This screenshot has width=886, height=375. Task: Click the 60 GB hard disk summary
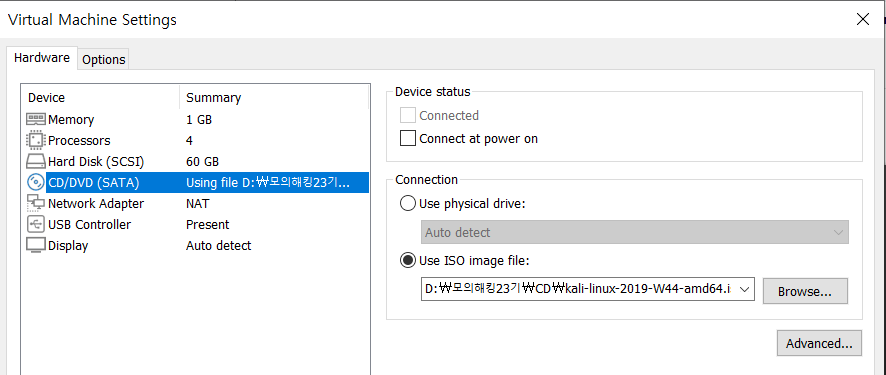(x=202, y=162)
